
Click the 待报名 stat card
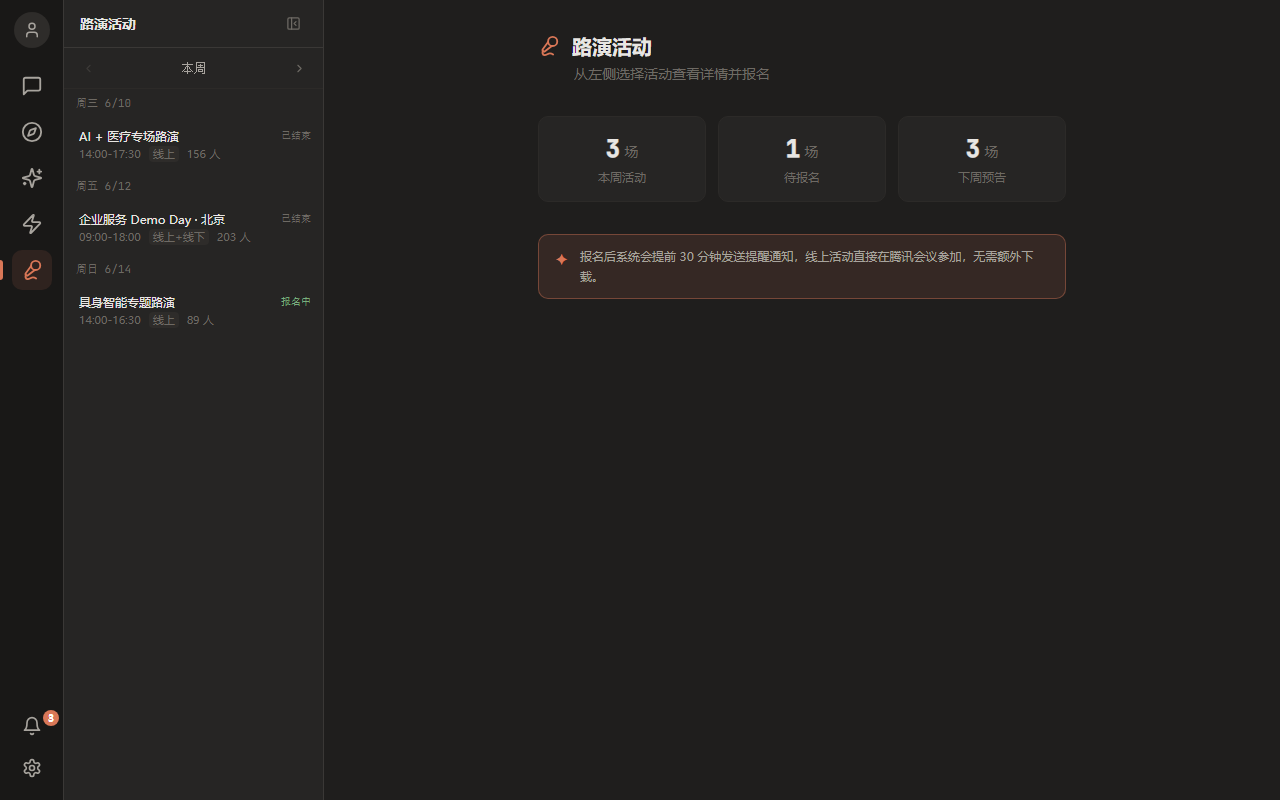[x=802, y=159]
